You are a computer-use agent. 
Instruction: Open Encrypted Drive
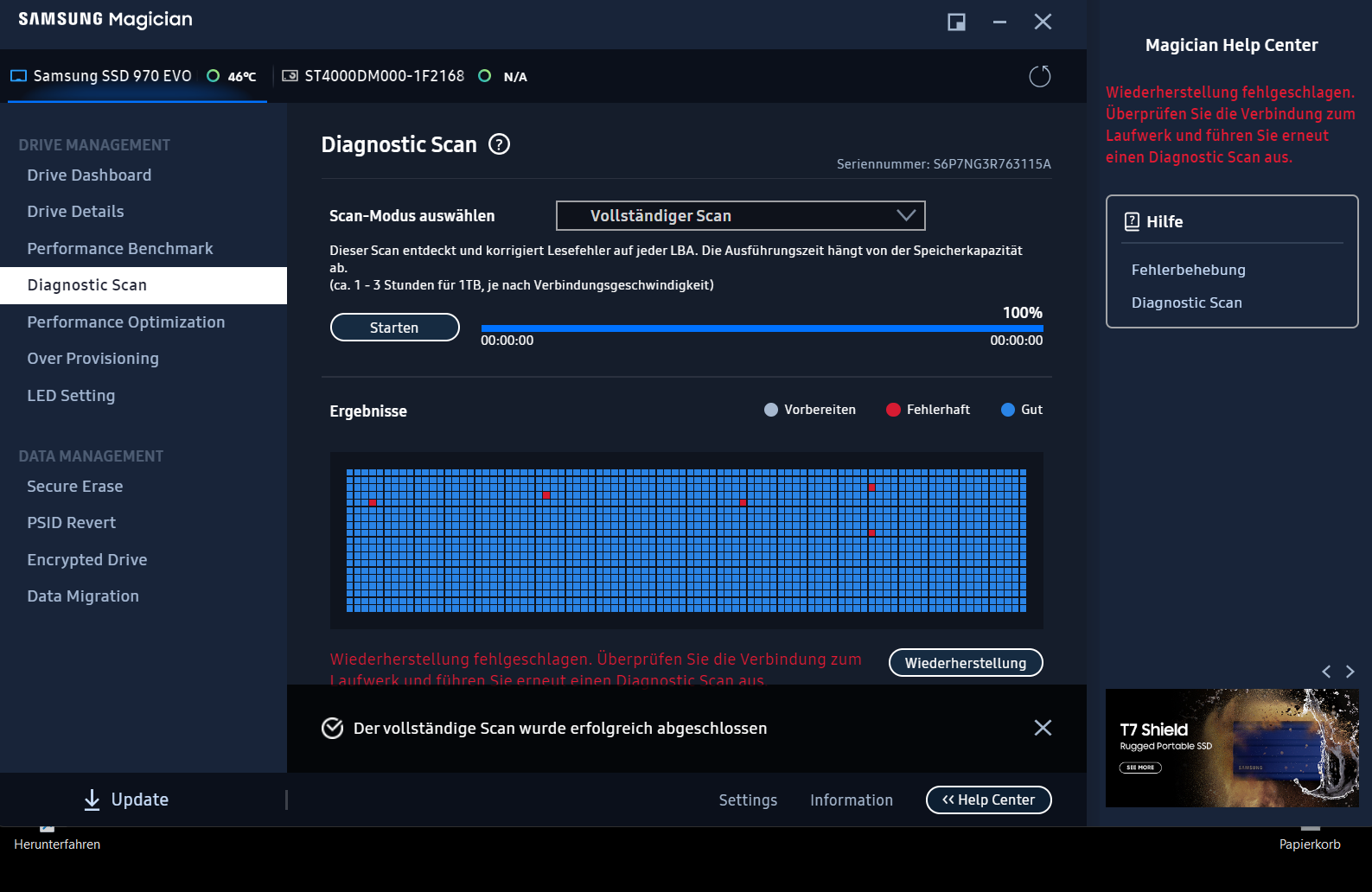(x=87, y=559)
